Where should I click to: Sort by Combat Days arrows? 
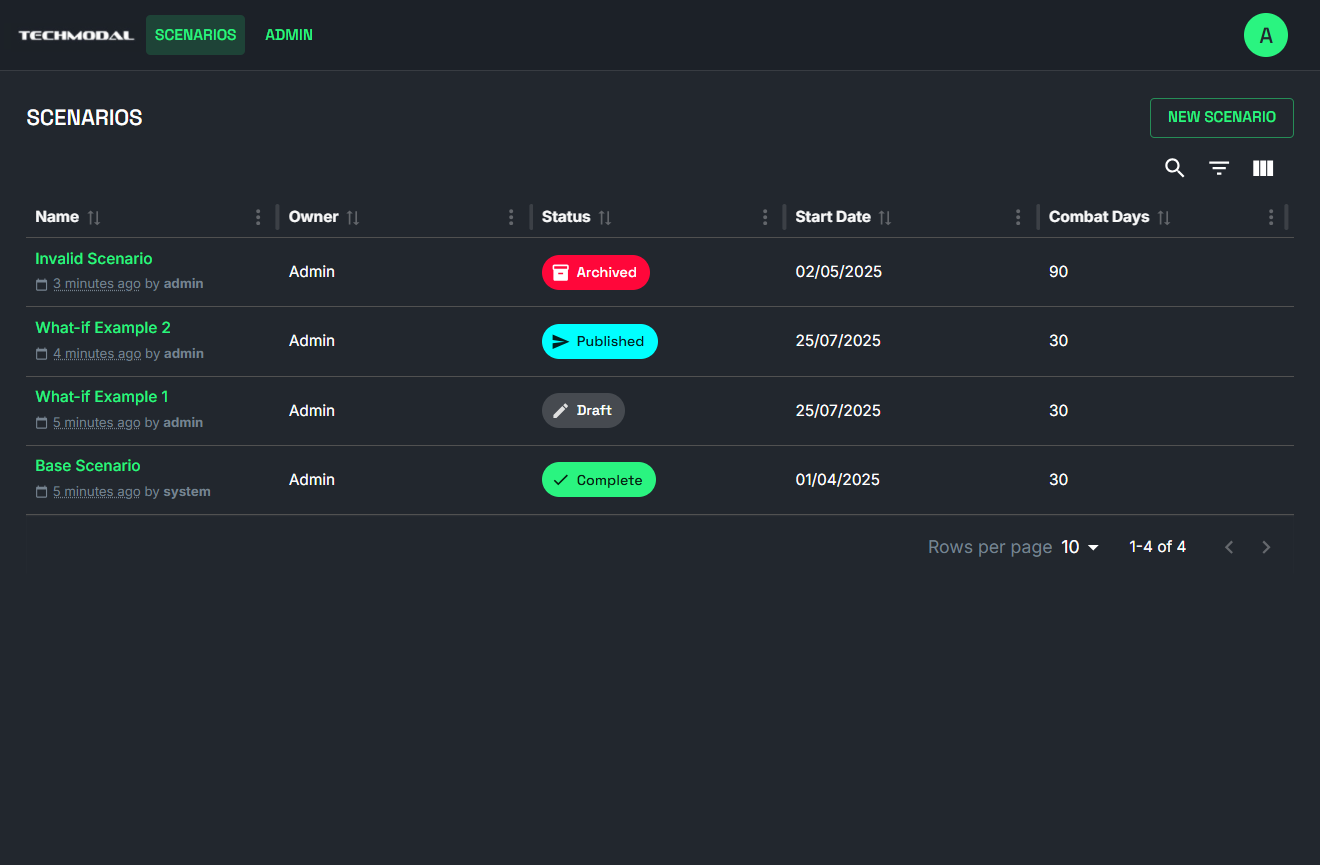(x=1164, y=217)
